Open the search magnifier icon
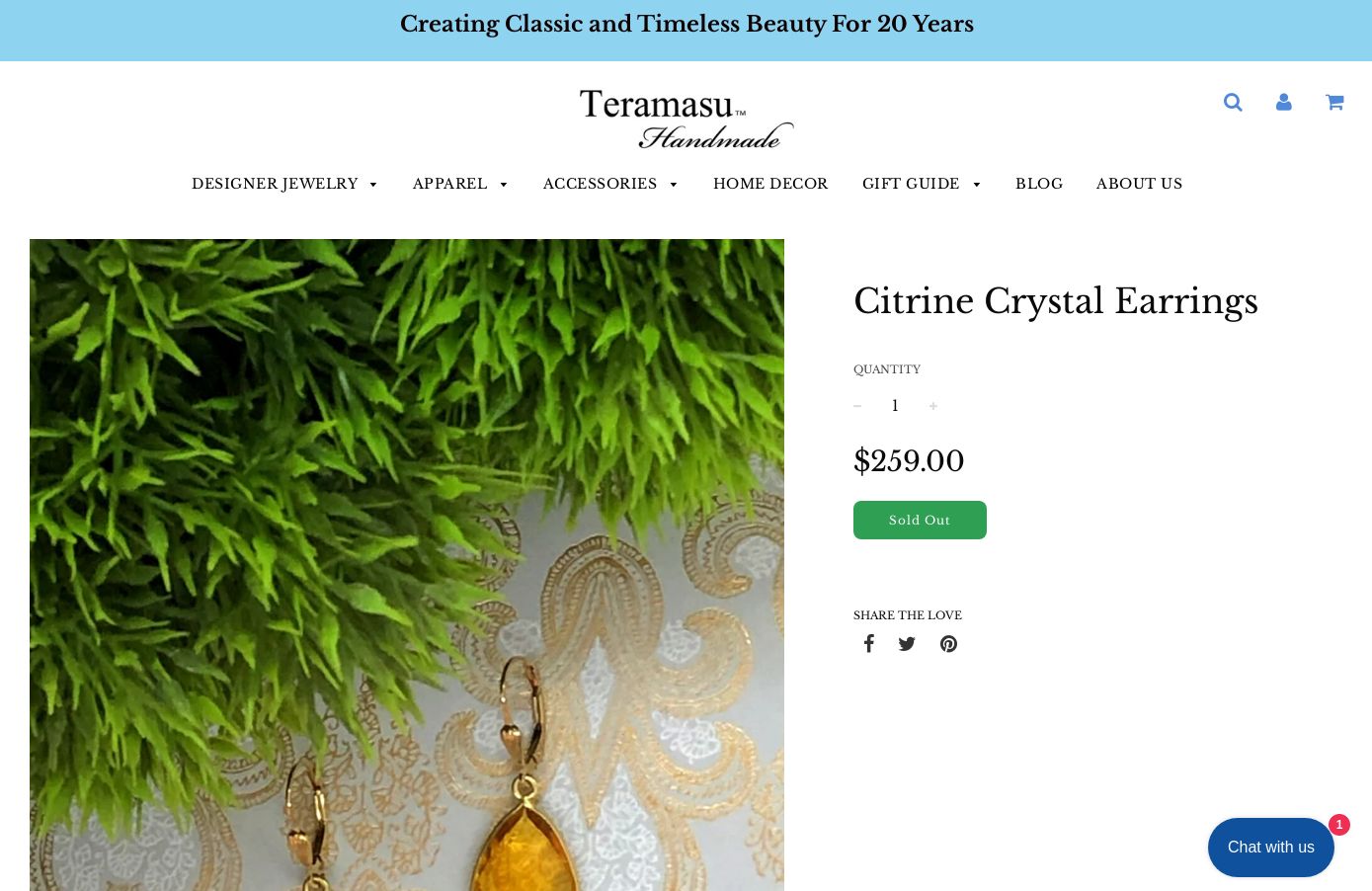The image size is (1372, 891). click(1233, 102)
